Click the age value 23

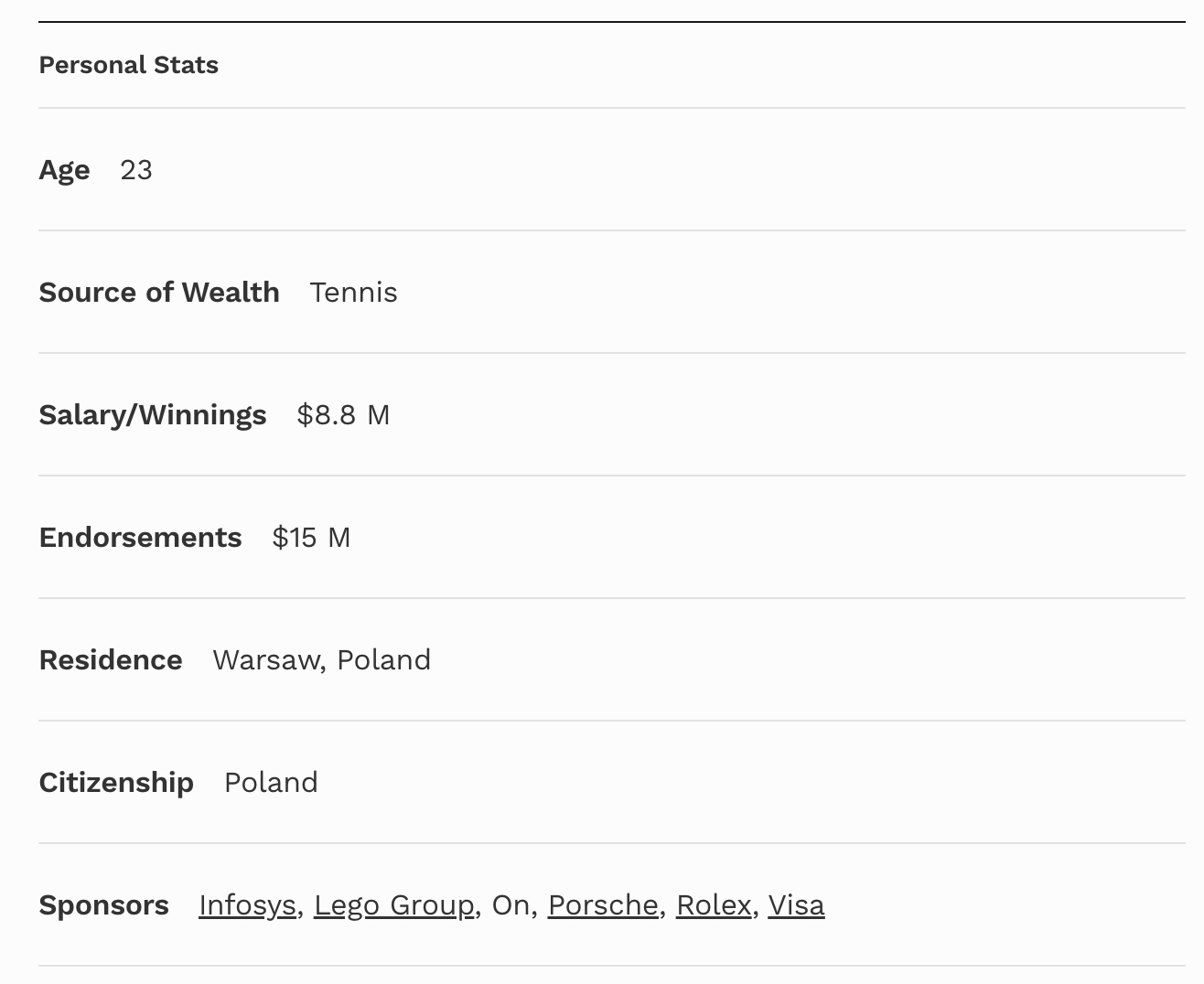point(136,170)
